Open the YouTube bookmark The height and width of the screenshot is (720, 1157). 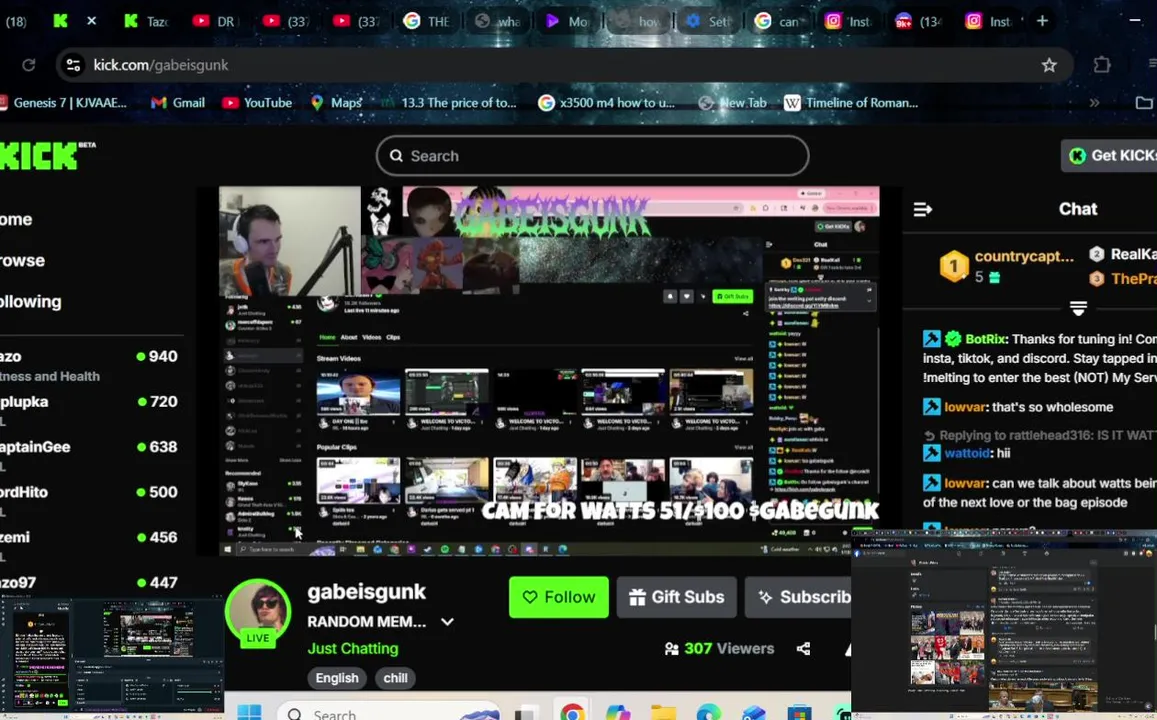coord(258,103)
